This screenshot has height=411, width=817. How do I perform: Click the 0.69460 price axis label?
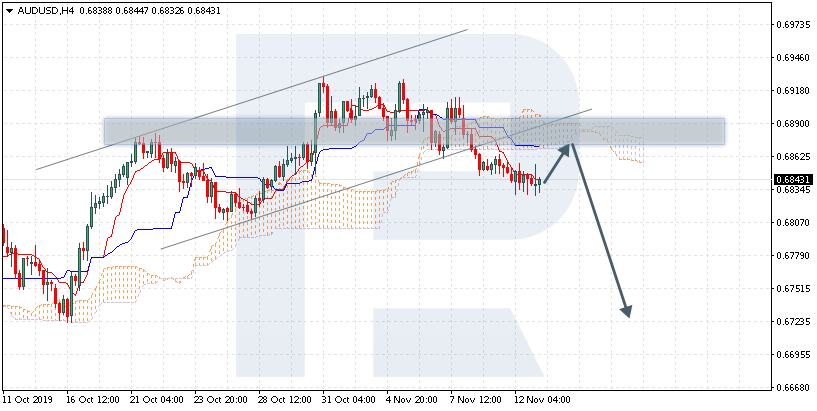point(793,57)
